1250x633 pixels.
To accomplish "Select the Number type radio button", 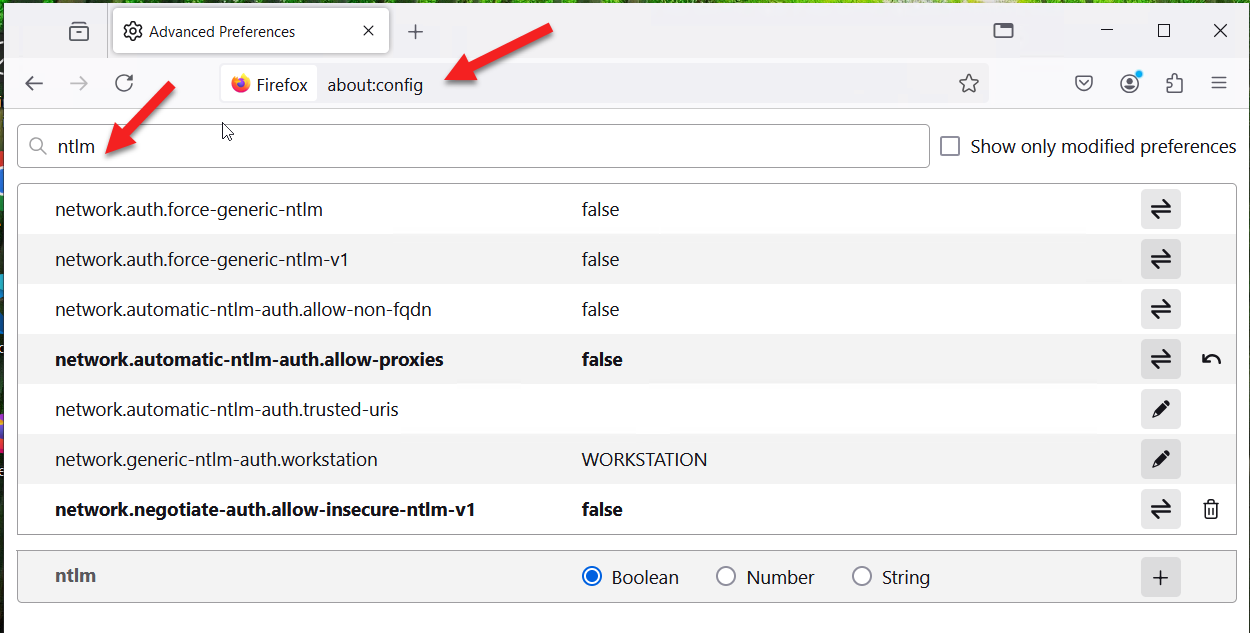I will [726, 577].
